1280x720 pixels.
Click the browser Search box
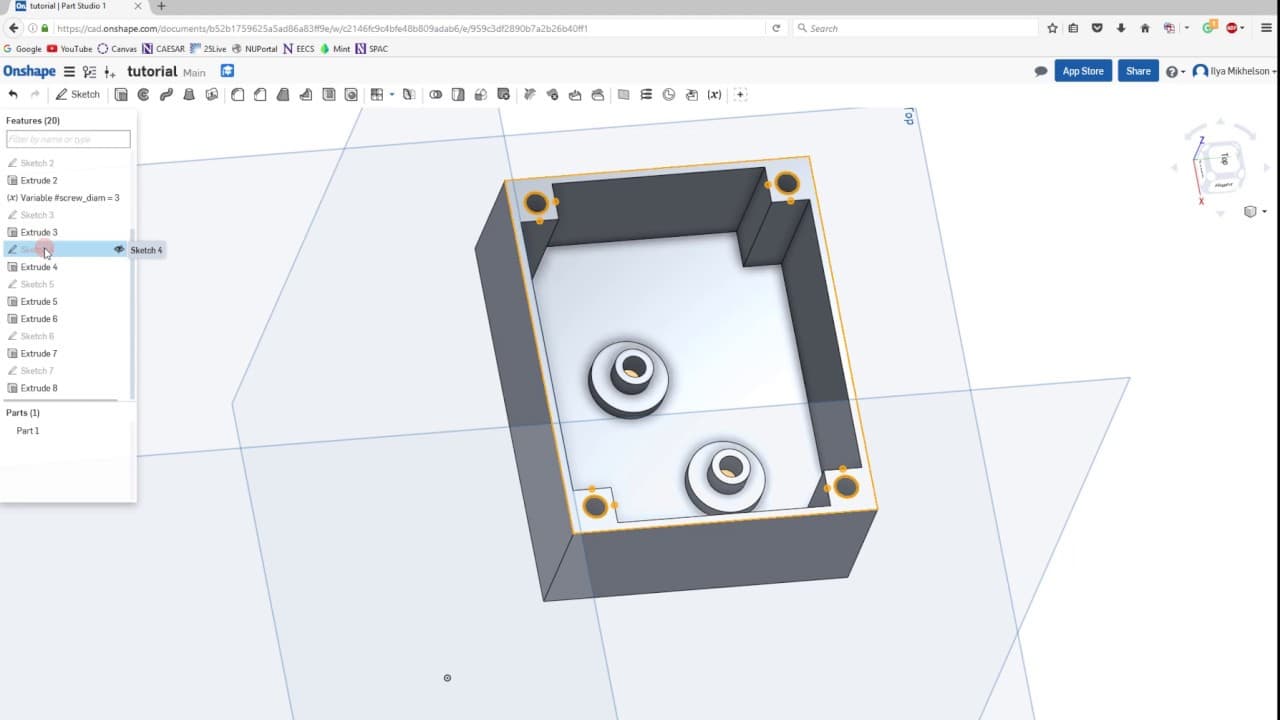tap(913, 28)
